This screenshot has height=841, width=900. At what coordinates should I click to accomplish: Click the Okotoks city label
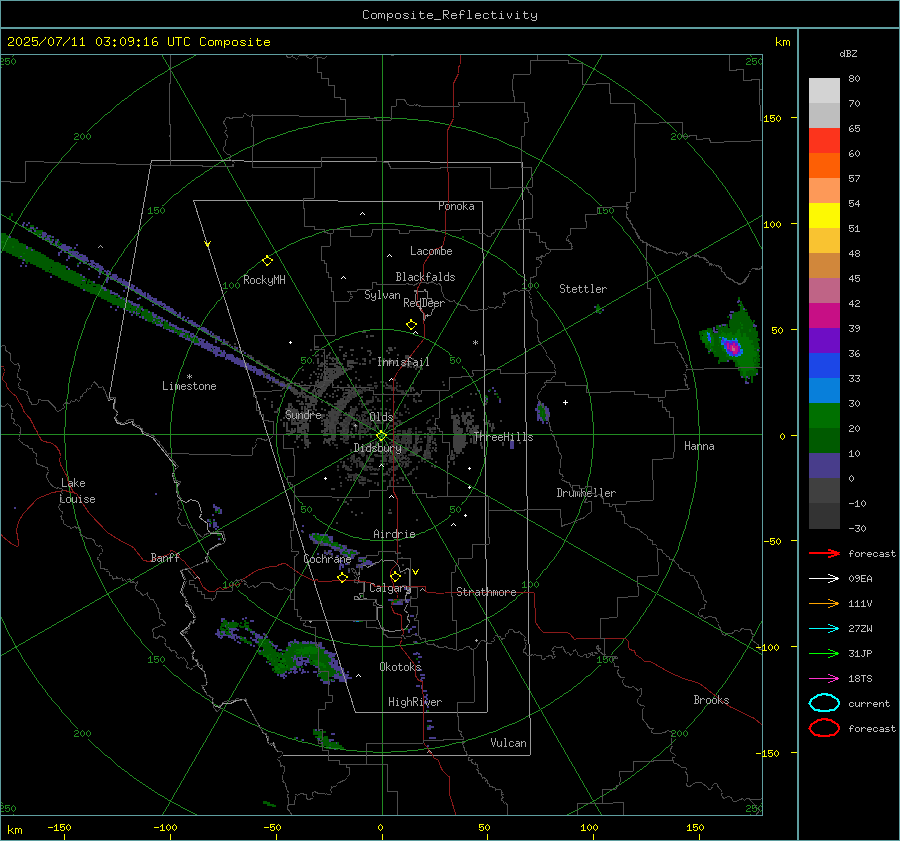coord(400,667)
